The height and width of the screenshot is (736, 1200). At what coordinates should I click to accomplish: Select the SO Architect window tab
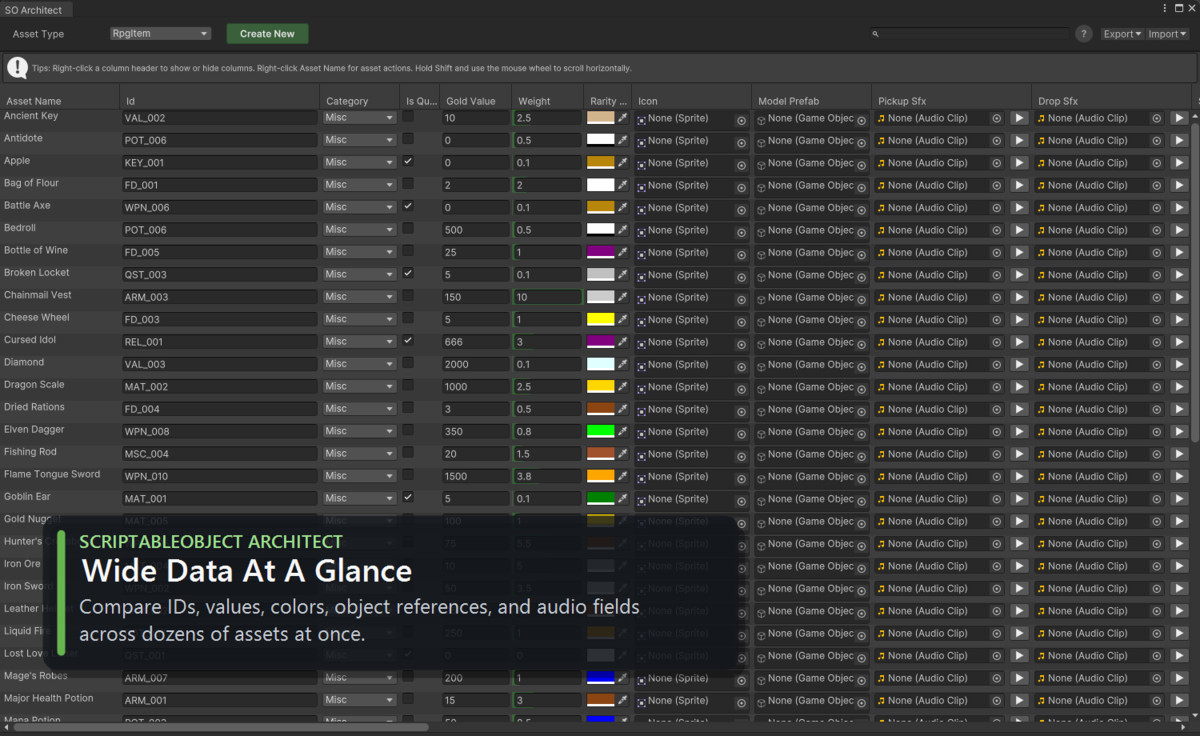(x=34, y=10)
